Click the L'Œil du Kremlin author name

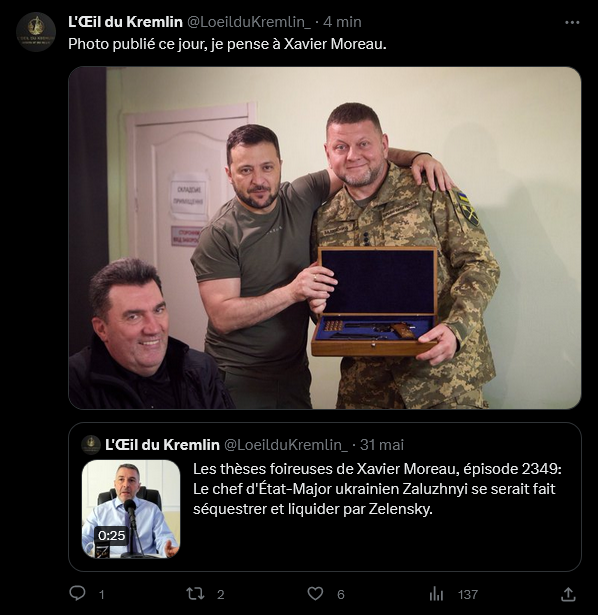click(x=125, y=22)
